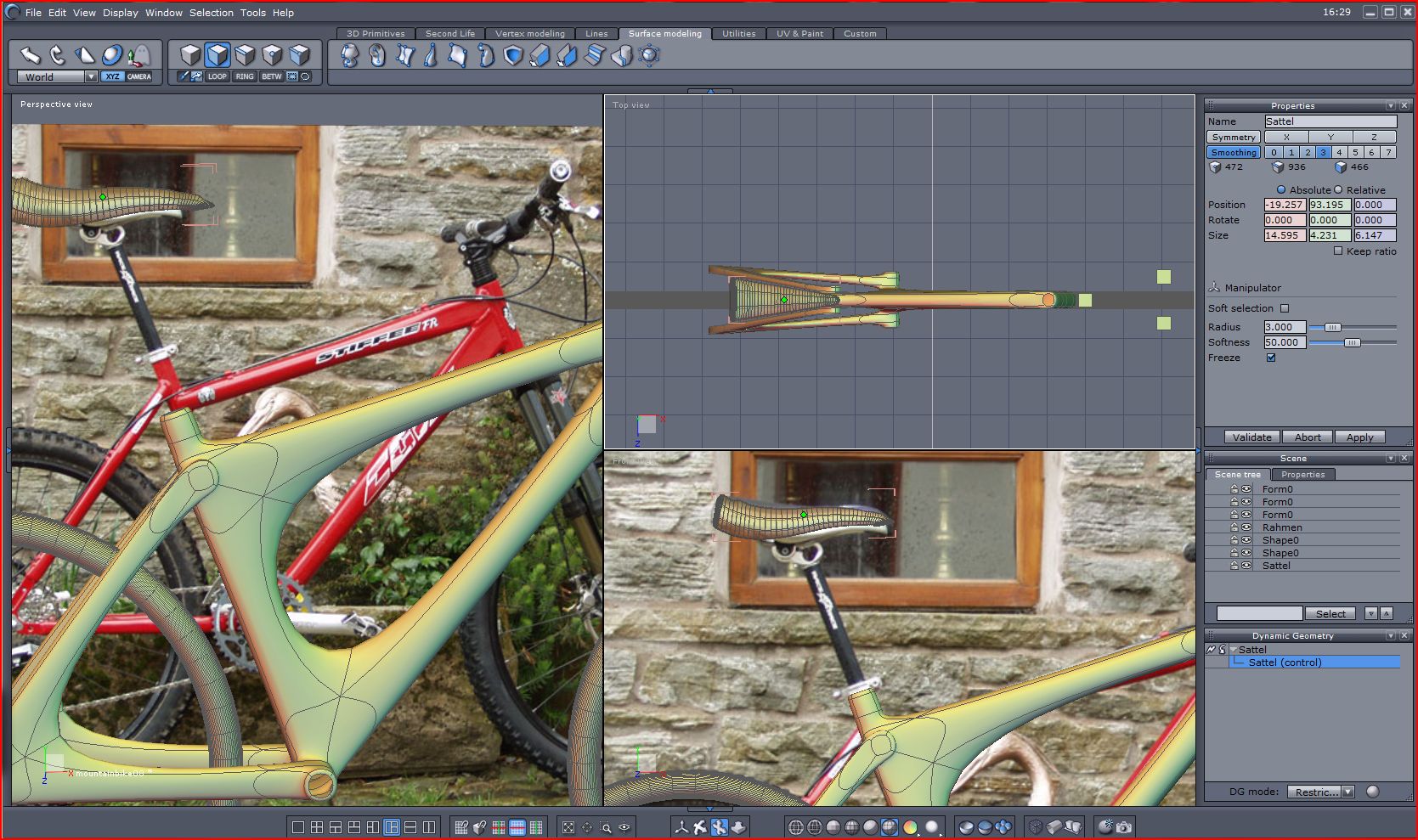The height and width of the screenshot is (840, 1418).
Task: Toggle the lock for Rahmen
Action: click(1234, 527)
